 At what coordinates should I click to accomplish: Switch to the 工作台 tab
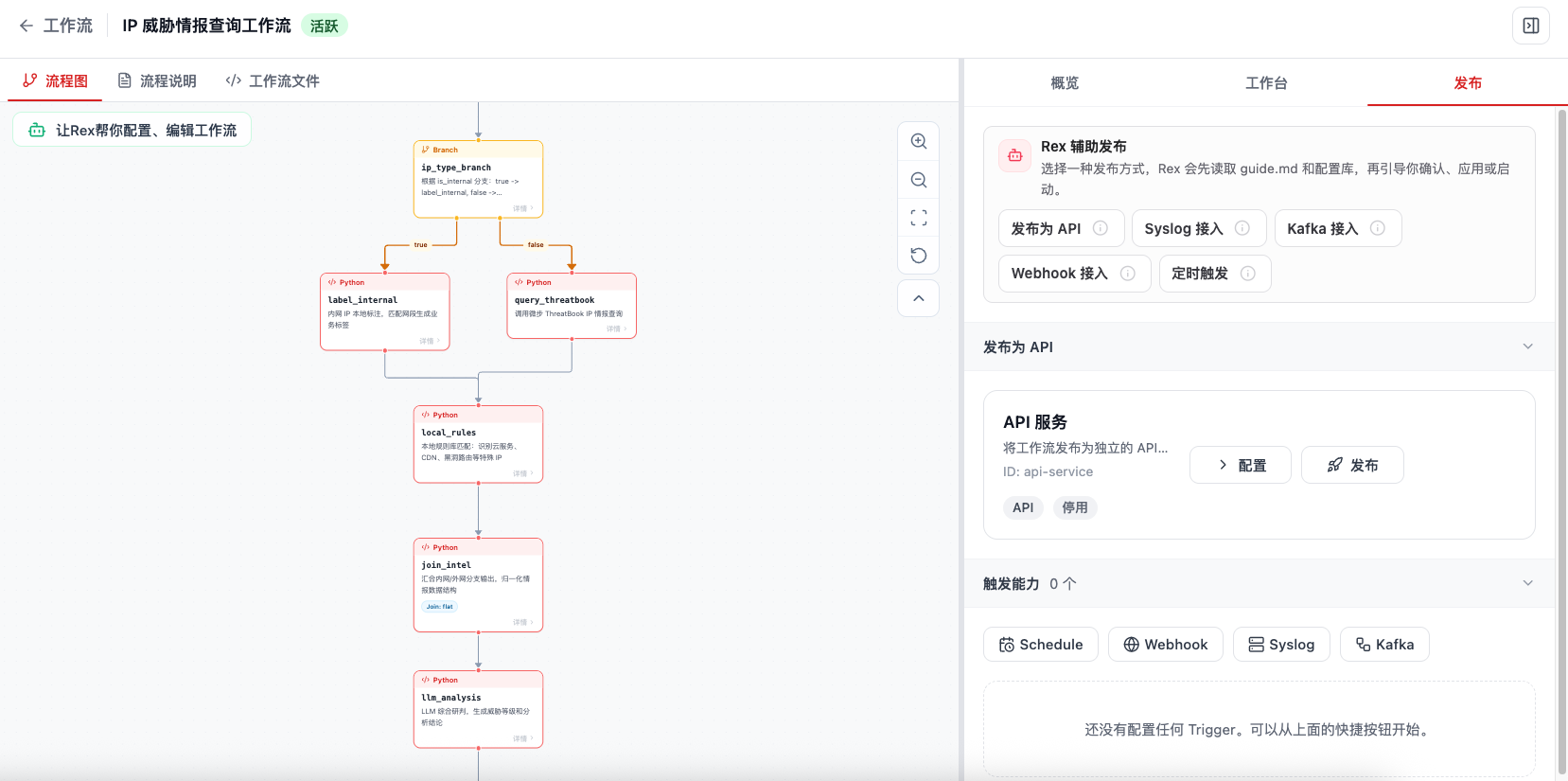(1266, 83)
